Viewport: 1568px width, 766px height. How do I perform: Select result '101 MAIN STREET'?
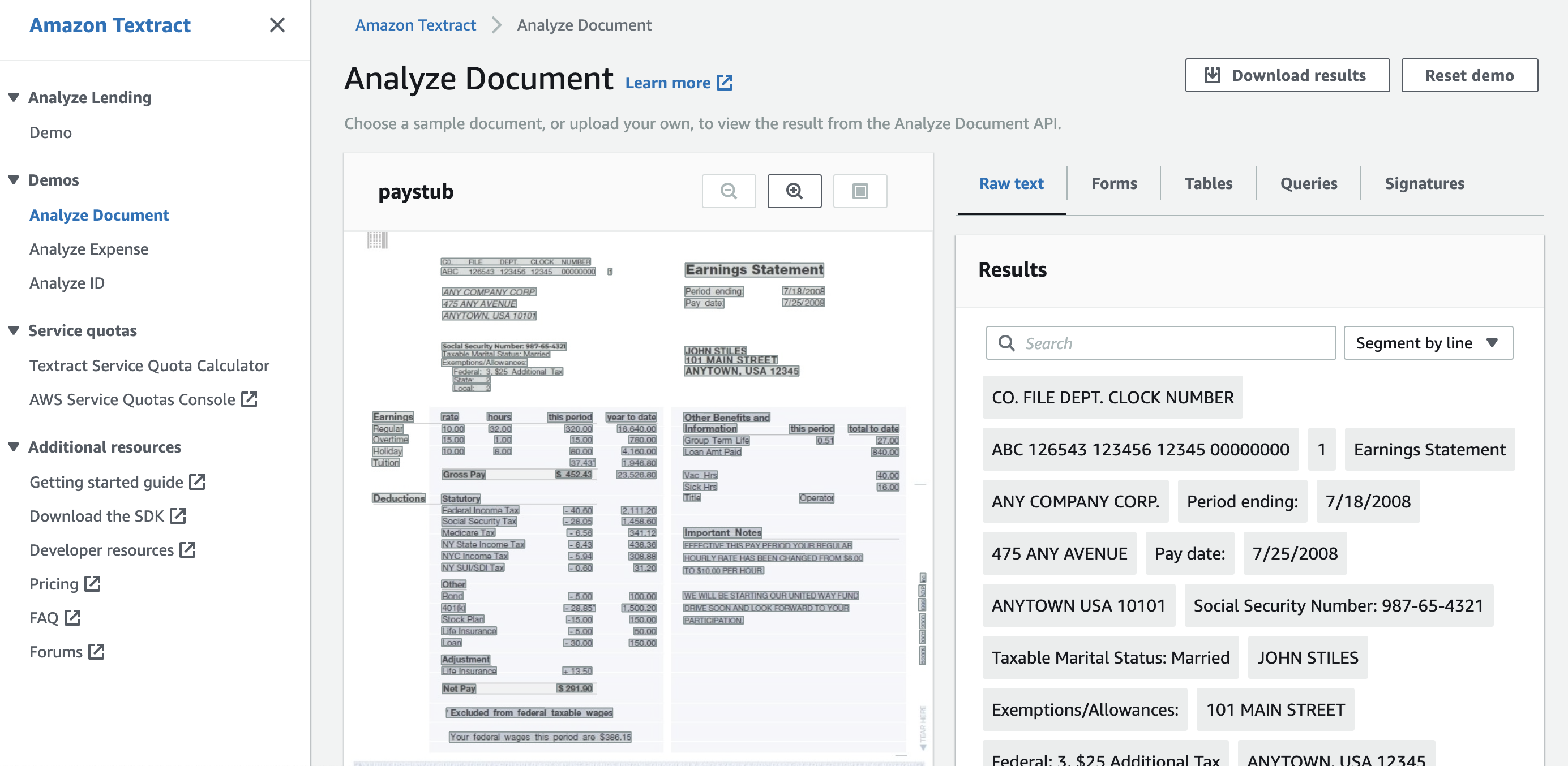point(1275,709)
